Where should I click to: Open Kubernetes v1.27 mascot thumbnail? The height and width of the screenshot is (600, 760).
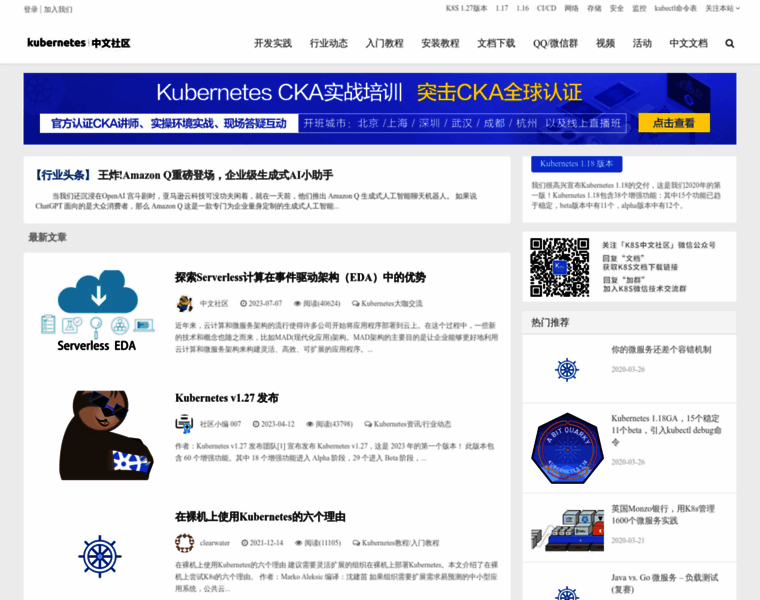pos(106,435)
